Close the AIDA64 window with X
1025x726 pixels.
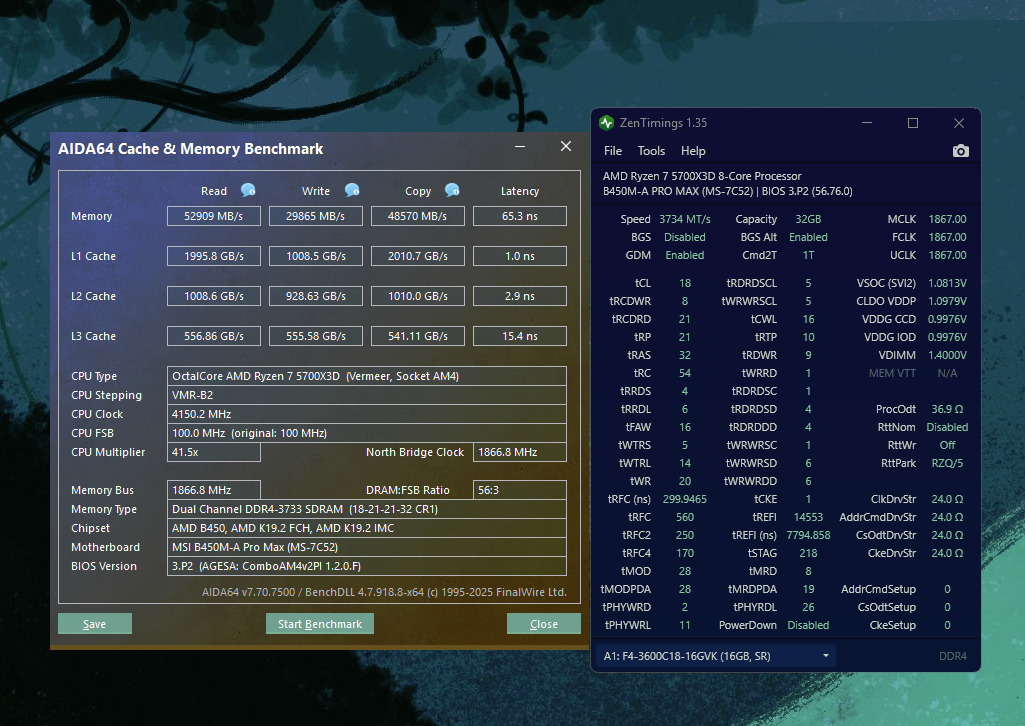pyautogui.click(x=566, y=146)
